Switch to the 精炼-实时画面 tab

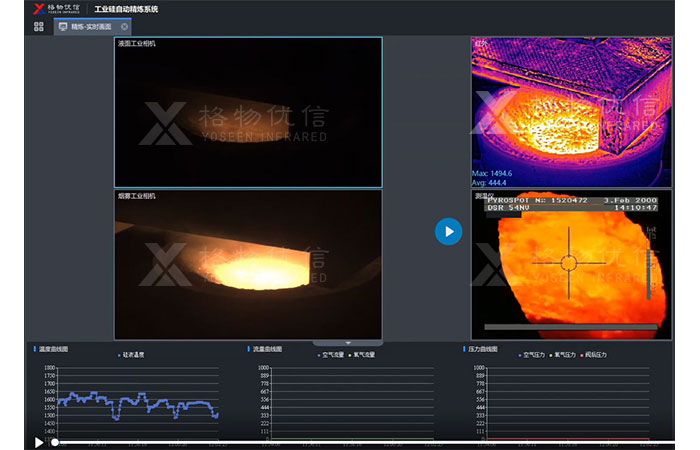(x=92, y=27)
